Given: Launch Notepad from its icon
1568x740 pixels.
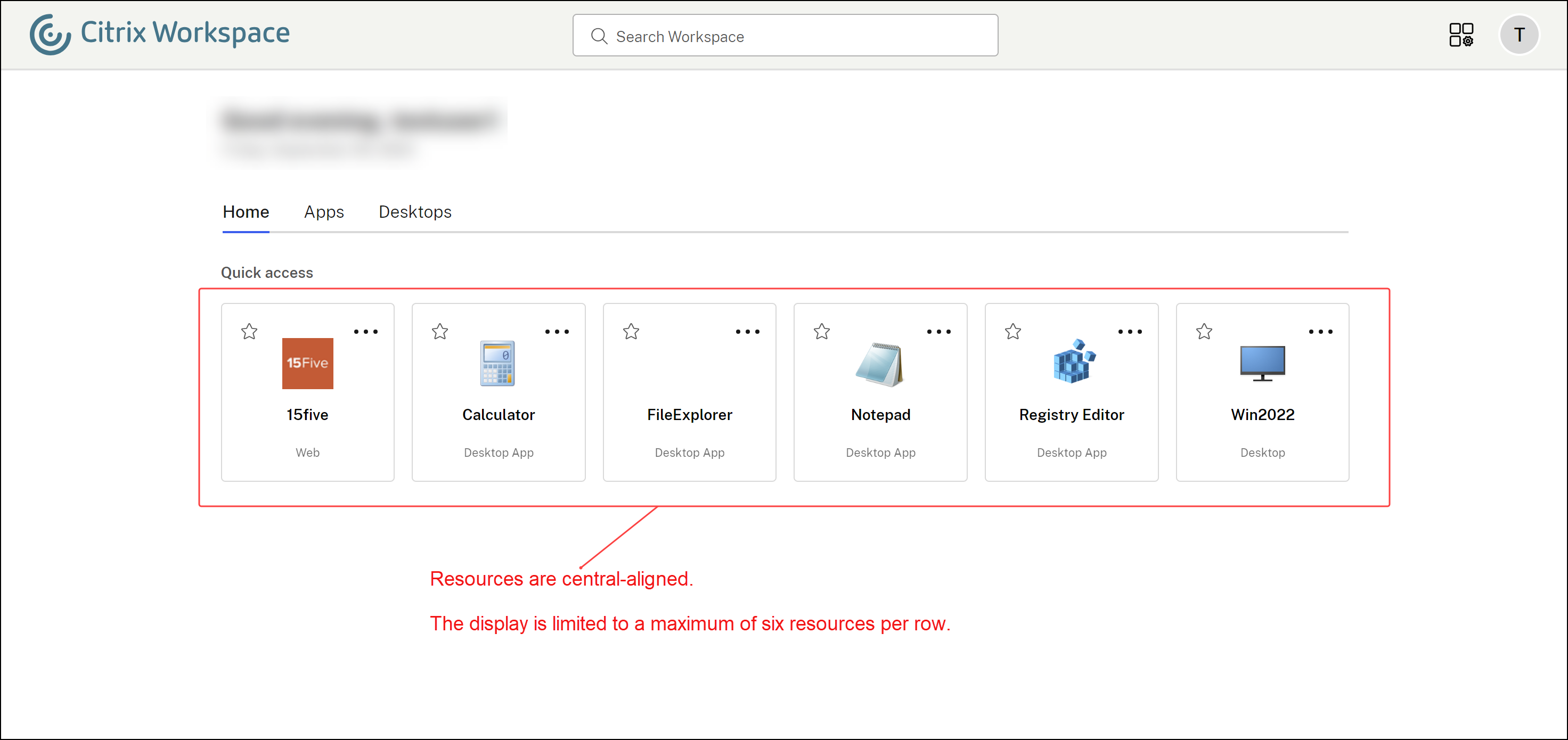Looking at the screenshot, I should (879, 363).
